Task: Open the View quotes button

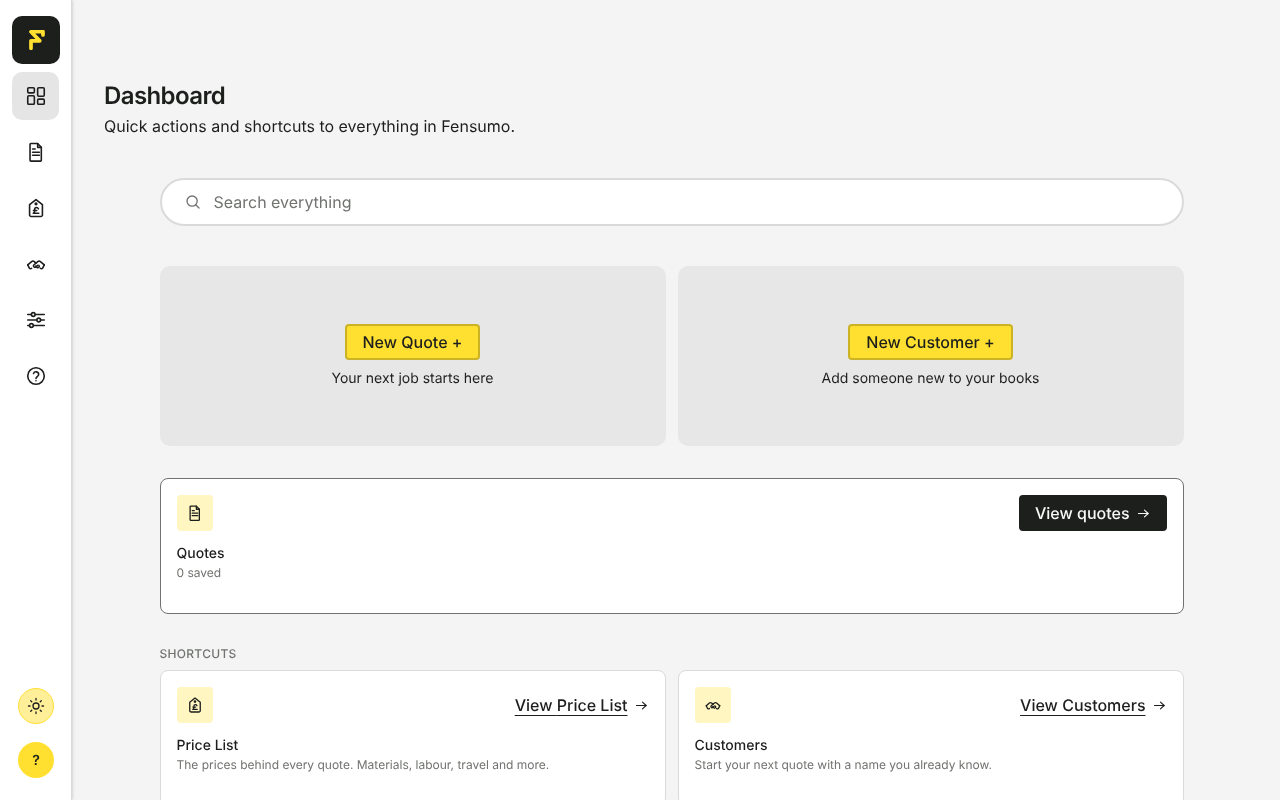Action: 1093,513
